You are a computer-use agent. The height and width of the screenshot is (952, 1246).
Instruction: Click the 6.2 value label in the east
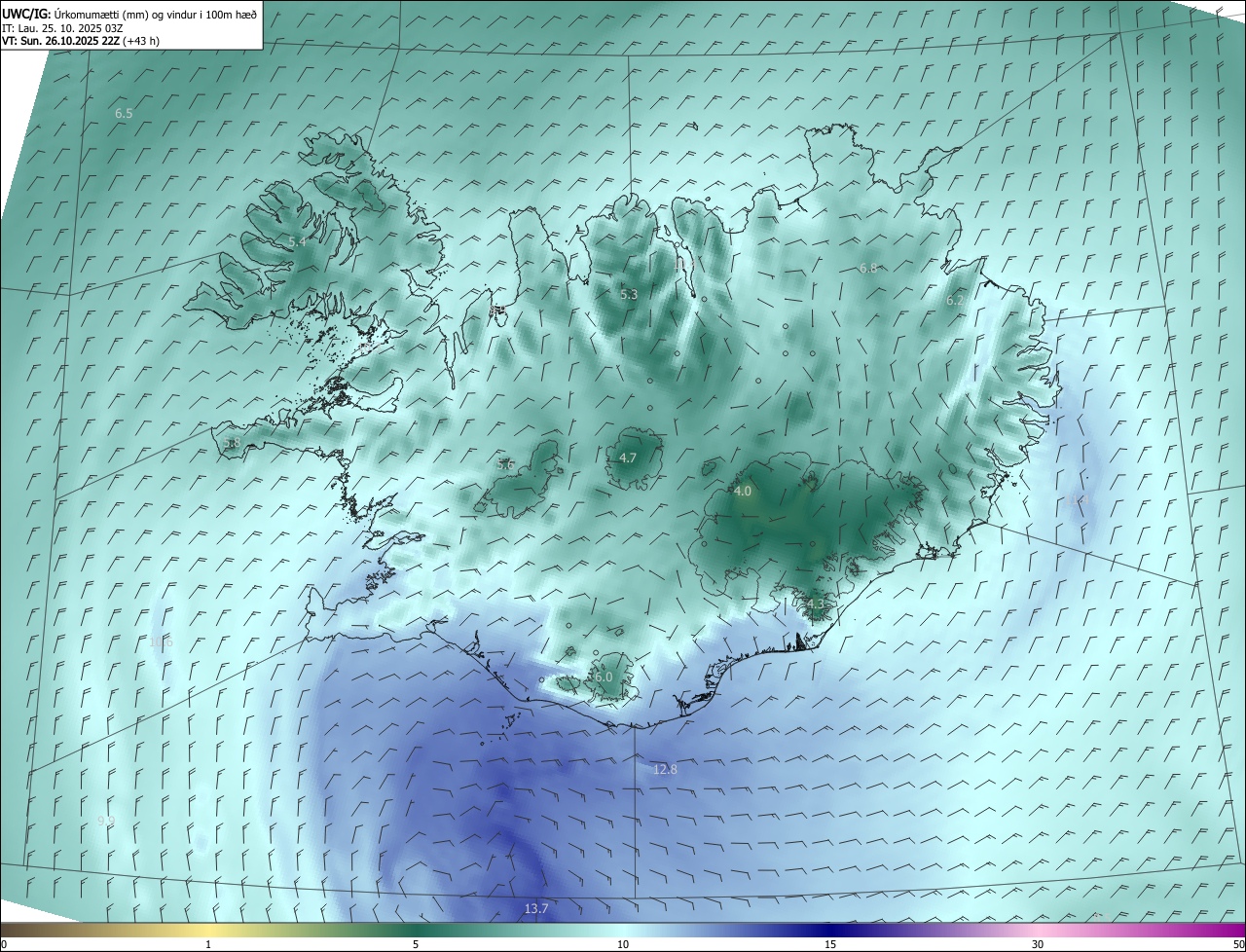955,301
